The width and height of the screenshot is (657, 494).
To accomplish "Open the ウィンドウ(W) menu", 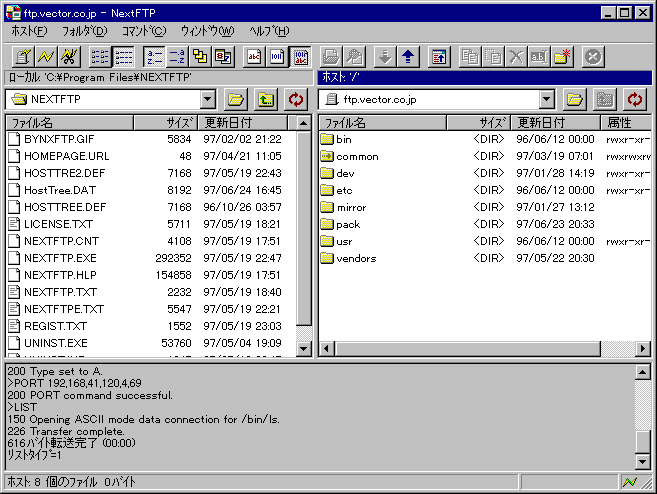I will 208,31.
